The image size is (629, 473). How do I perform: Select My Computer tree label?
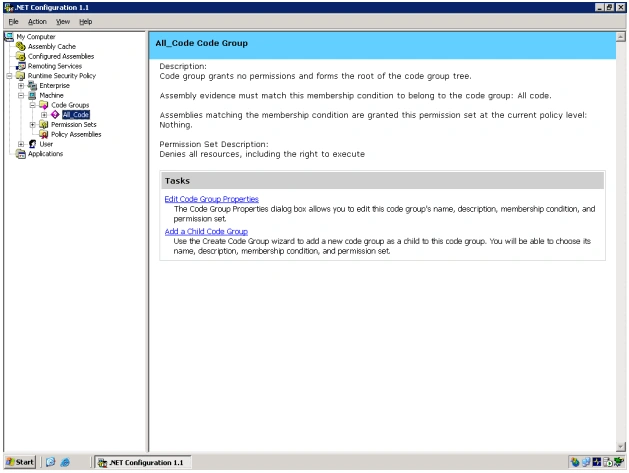click(x=36, y=37)
